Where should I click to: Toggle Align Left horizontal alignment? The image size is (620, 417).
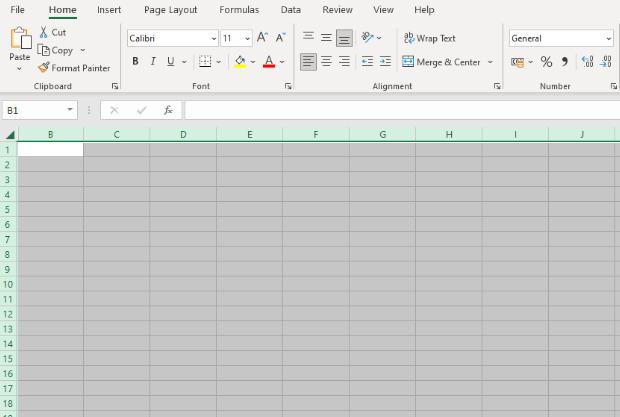pyautogui.click(x=308, y=62)
